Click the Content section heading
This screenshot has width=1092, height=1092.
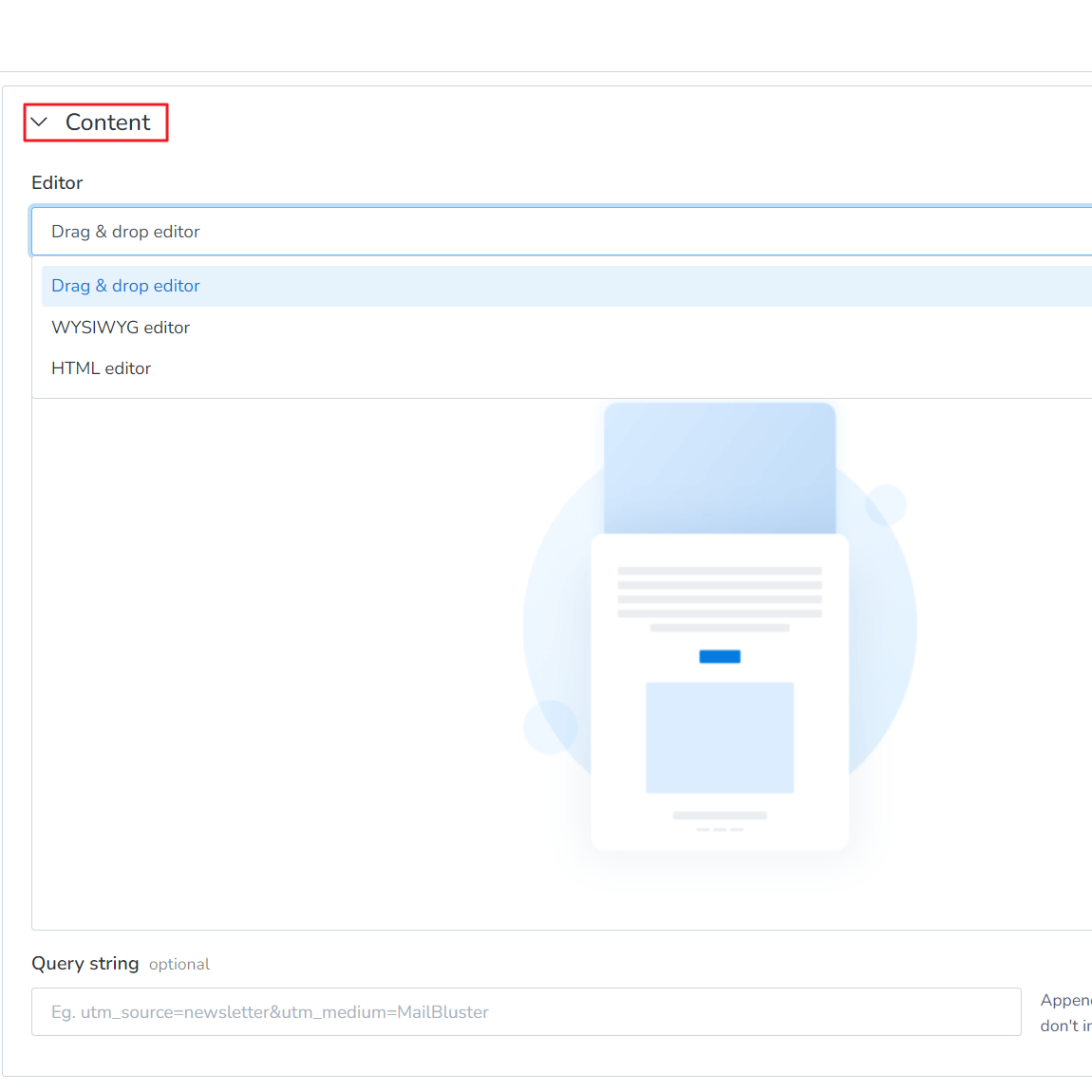coord(108,122)
